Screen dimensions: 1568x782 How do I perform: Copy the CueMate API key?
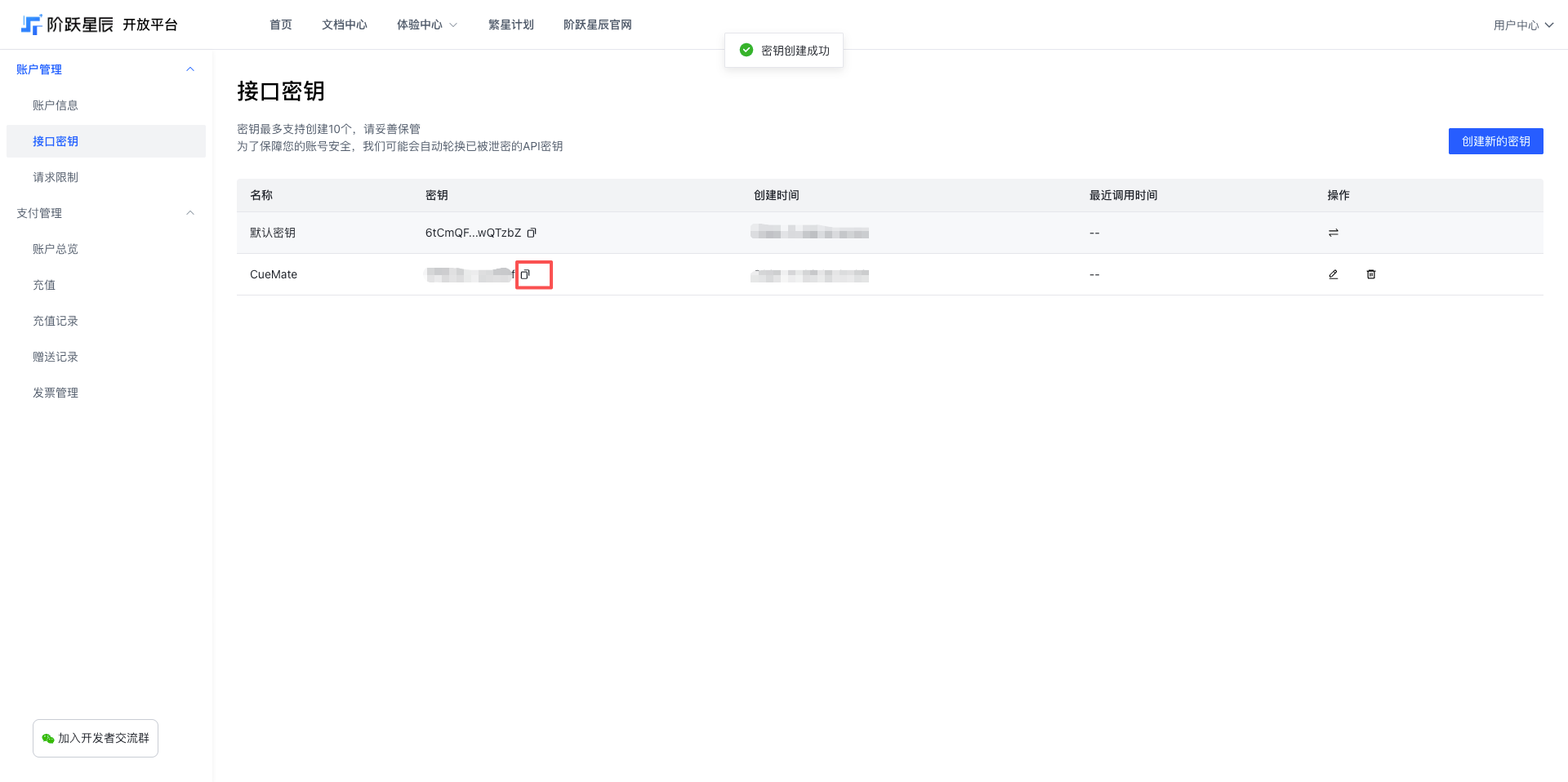coord(527,275)
